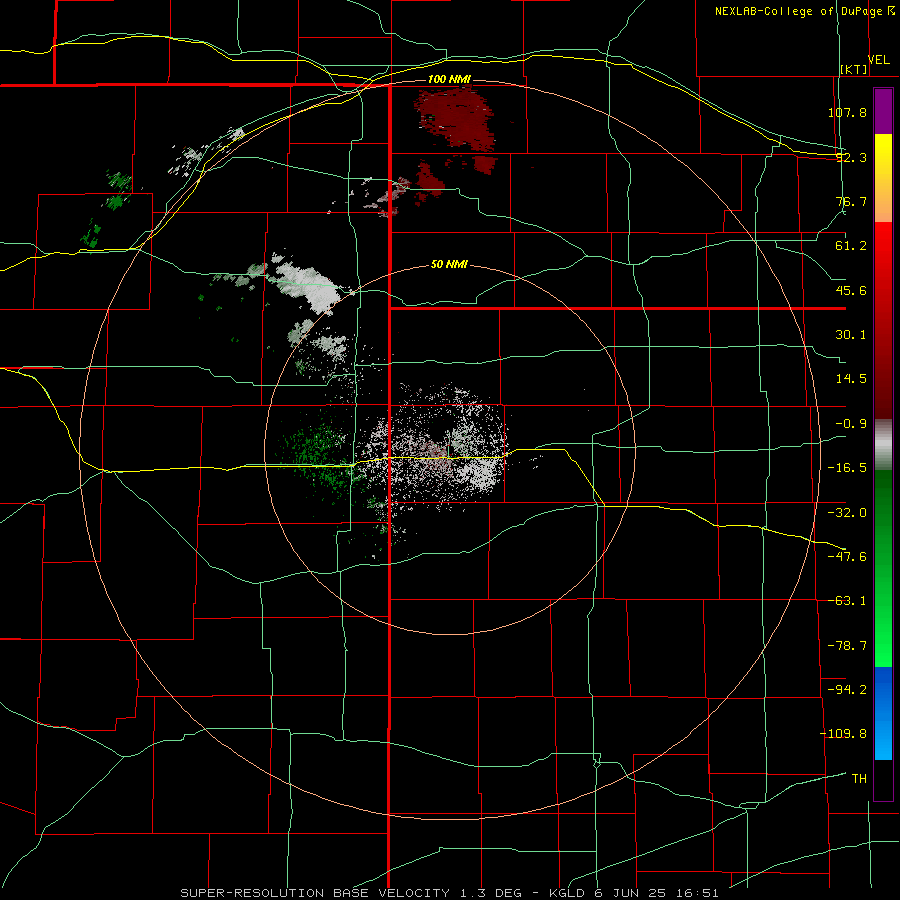Image resolution: width=900 pixels, height=900 pixels.
Task: Click the 30.1 velocity scale value
Action: click(851, 335)
